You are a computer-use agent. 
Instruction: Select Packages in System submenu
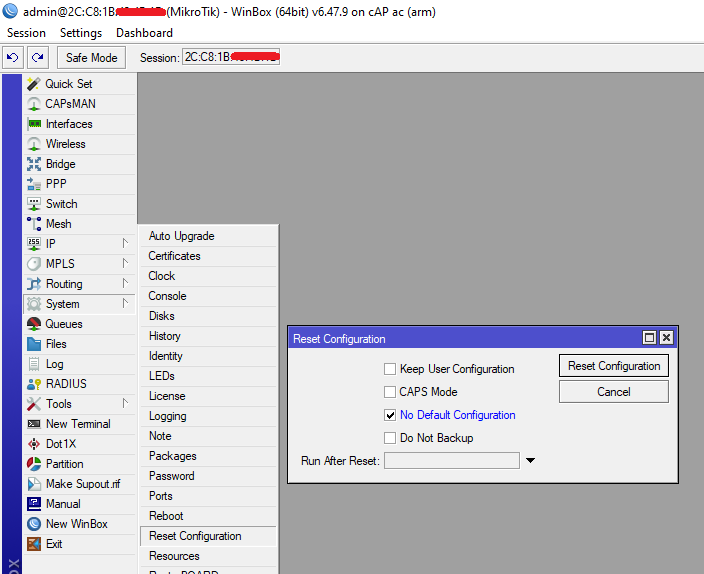coord(208,456)
